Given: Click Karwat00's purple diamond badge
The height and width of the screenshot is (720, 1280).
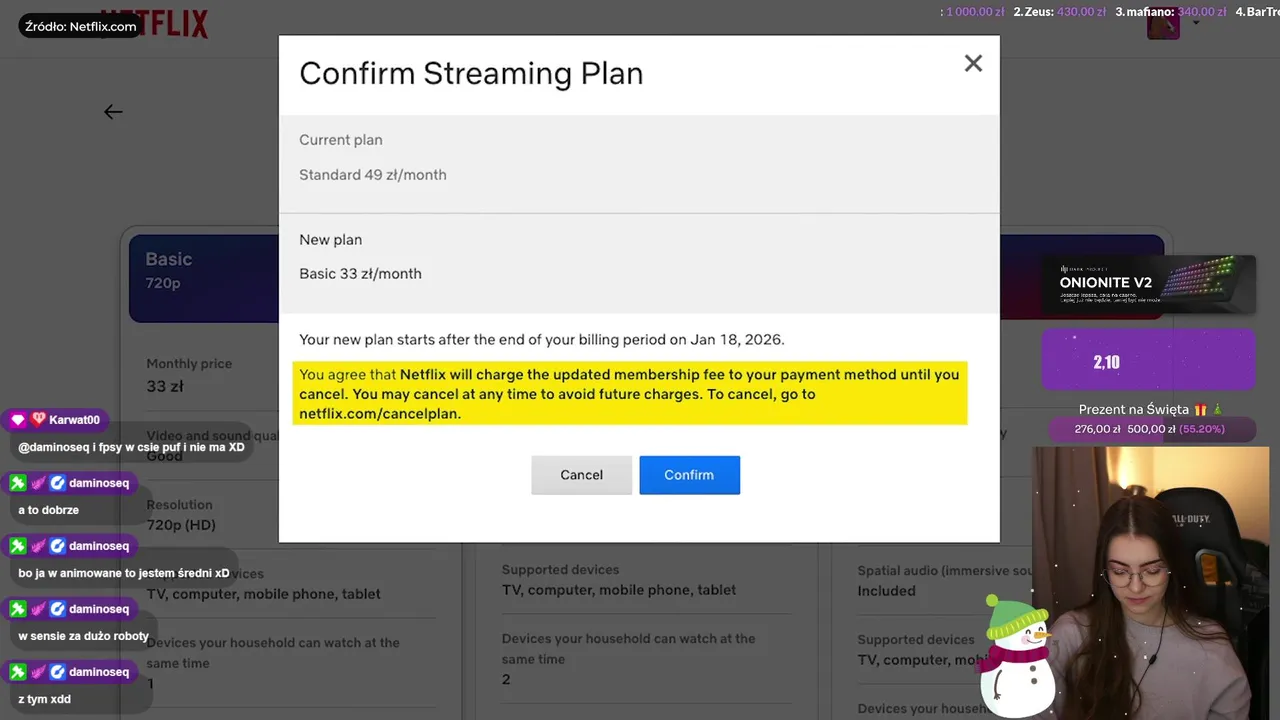Looking at the screenshot, I should point(18,420).
